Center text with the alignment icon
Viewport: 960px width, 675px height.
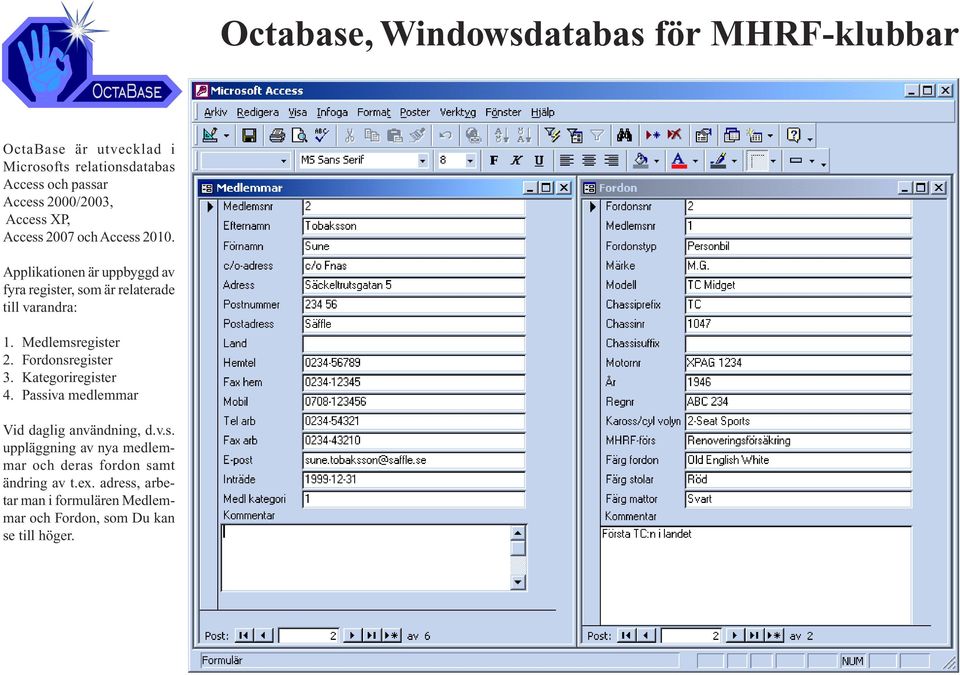tap(589, 160)
